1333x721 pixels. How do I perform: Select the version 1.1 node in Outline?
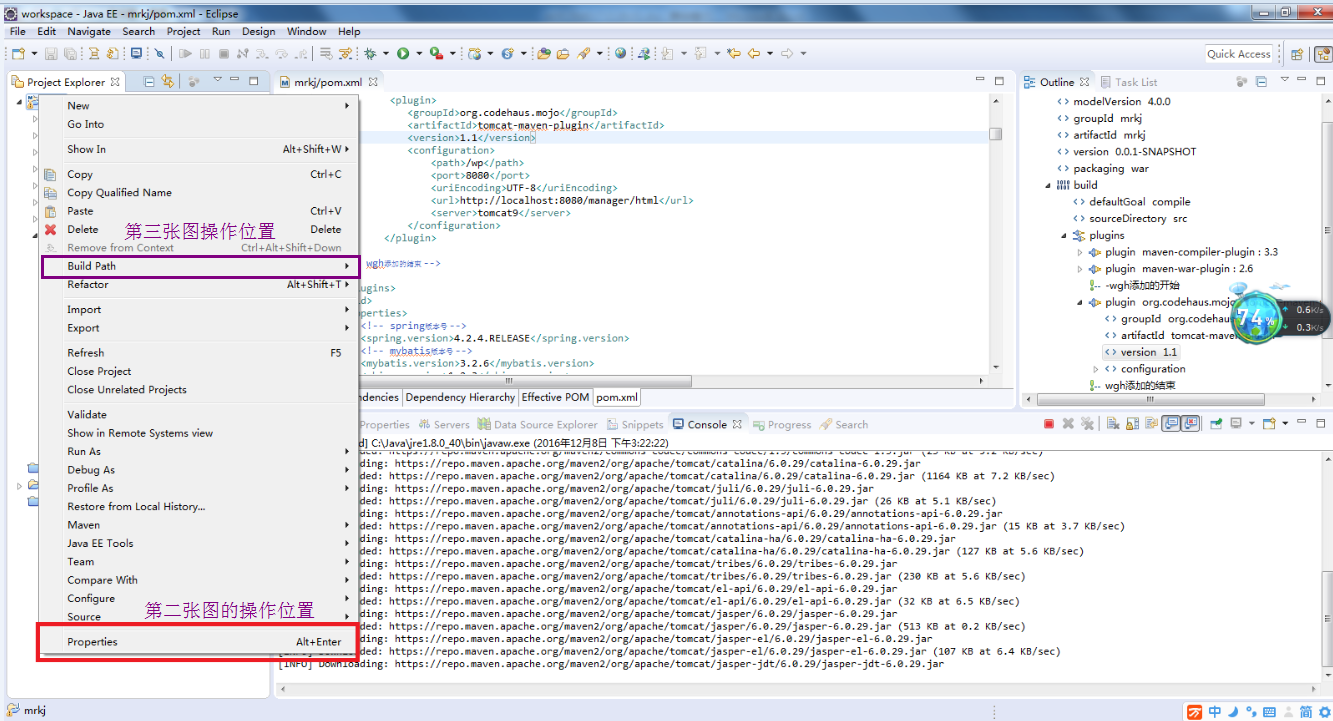[1140, 352]
